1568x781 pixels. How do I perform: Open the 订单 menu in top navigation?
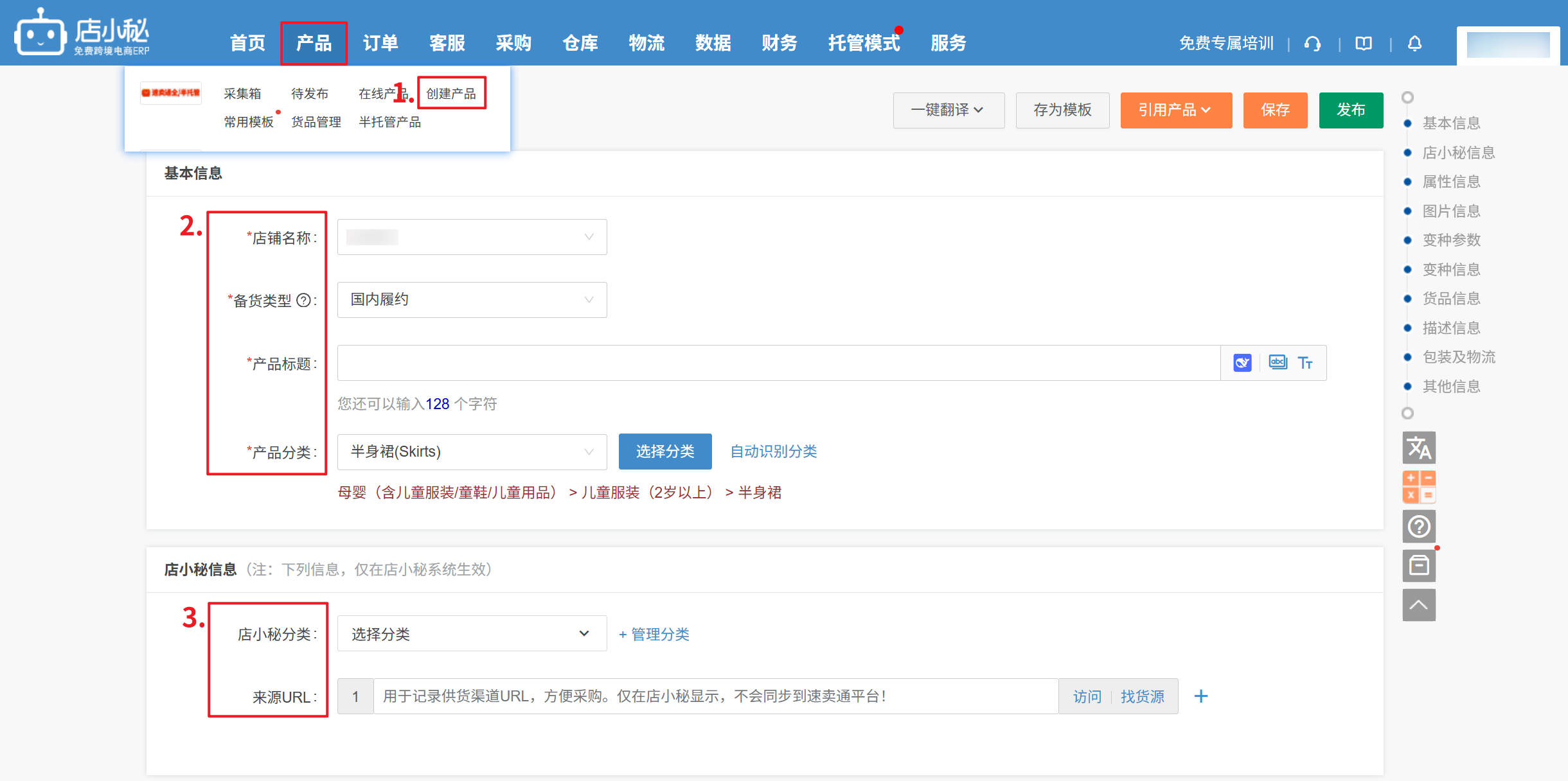[x=380, y=43]
